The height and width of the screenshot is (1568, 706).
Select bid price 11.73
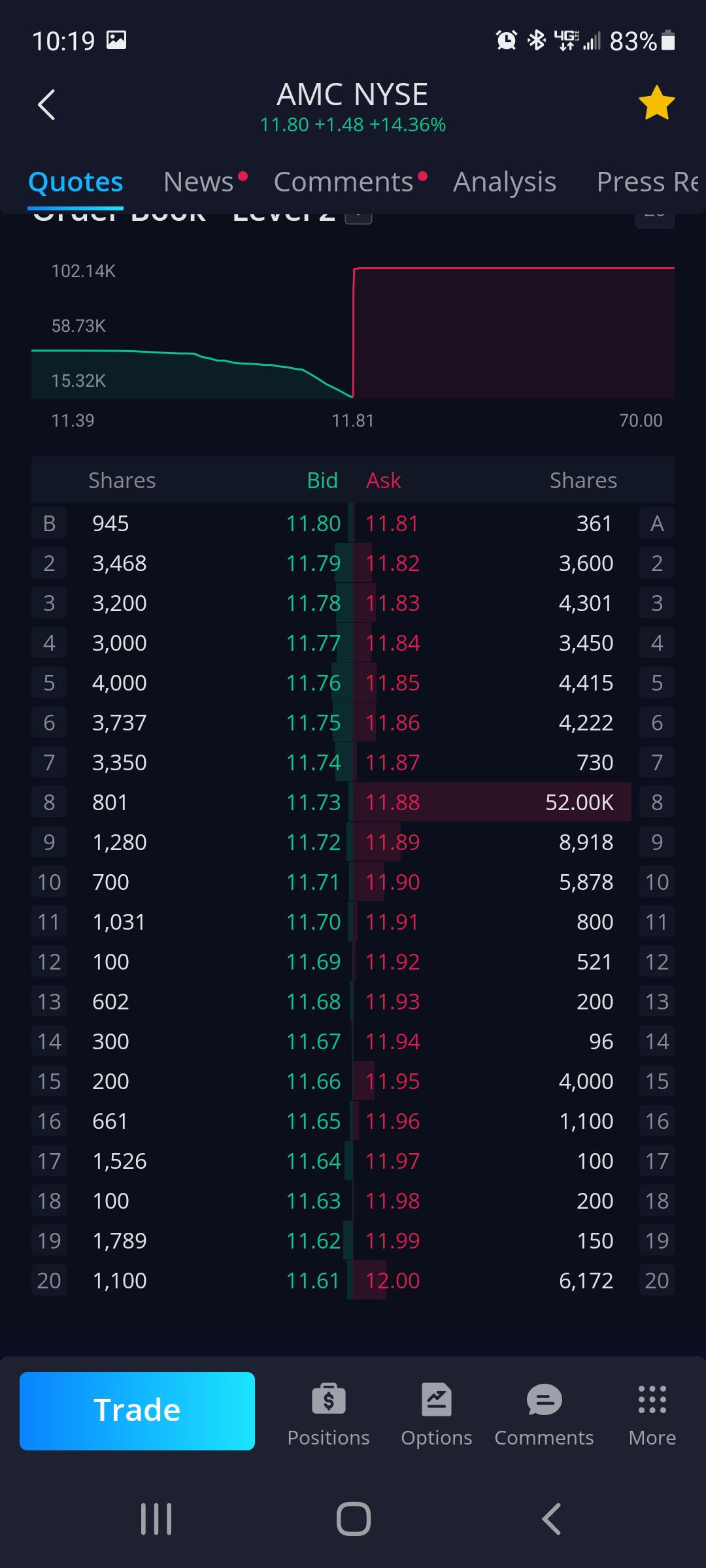(314, 802)
